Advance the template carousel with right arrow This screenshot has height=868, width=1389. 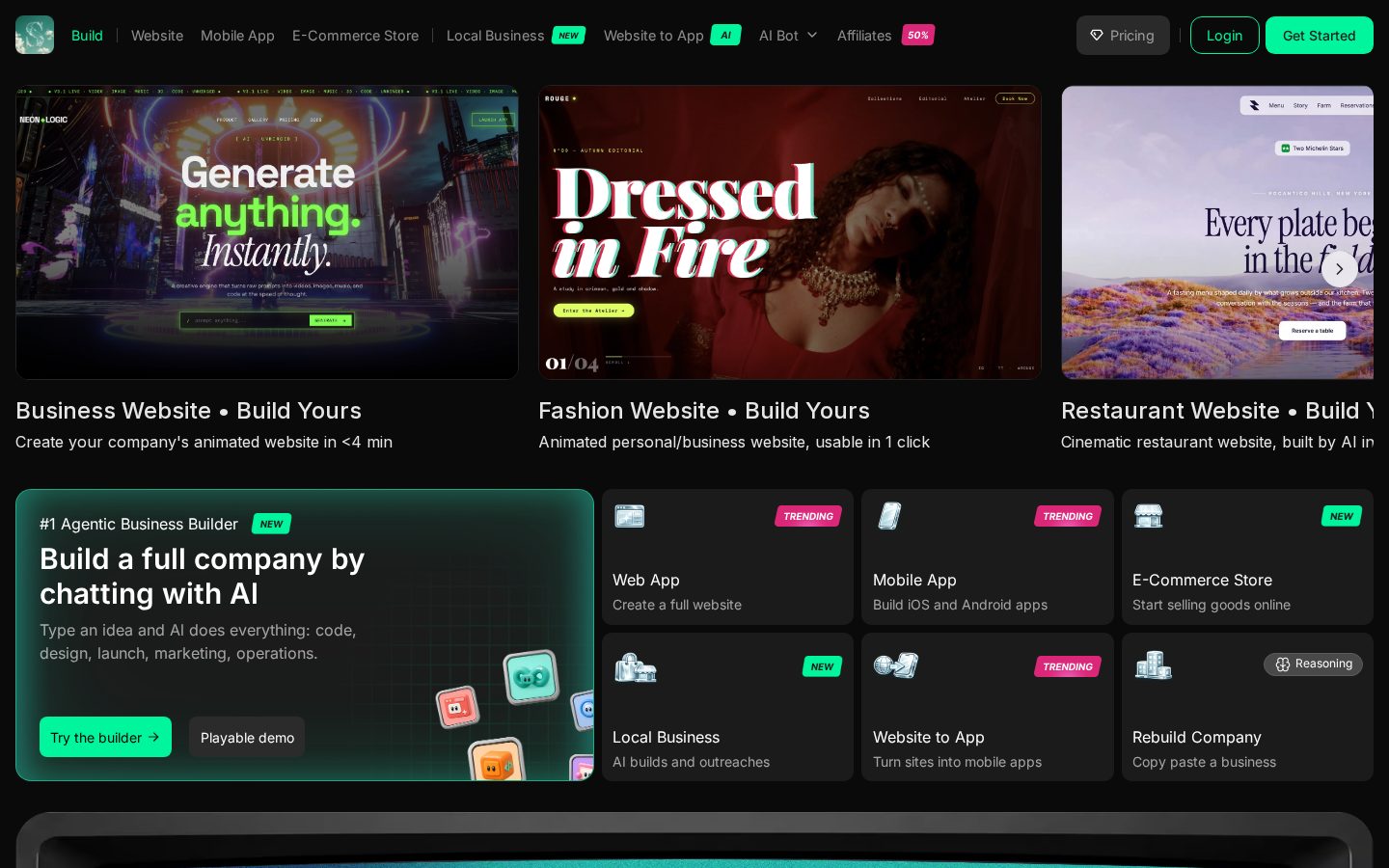1339,269
